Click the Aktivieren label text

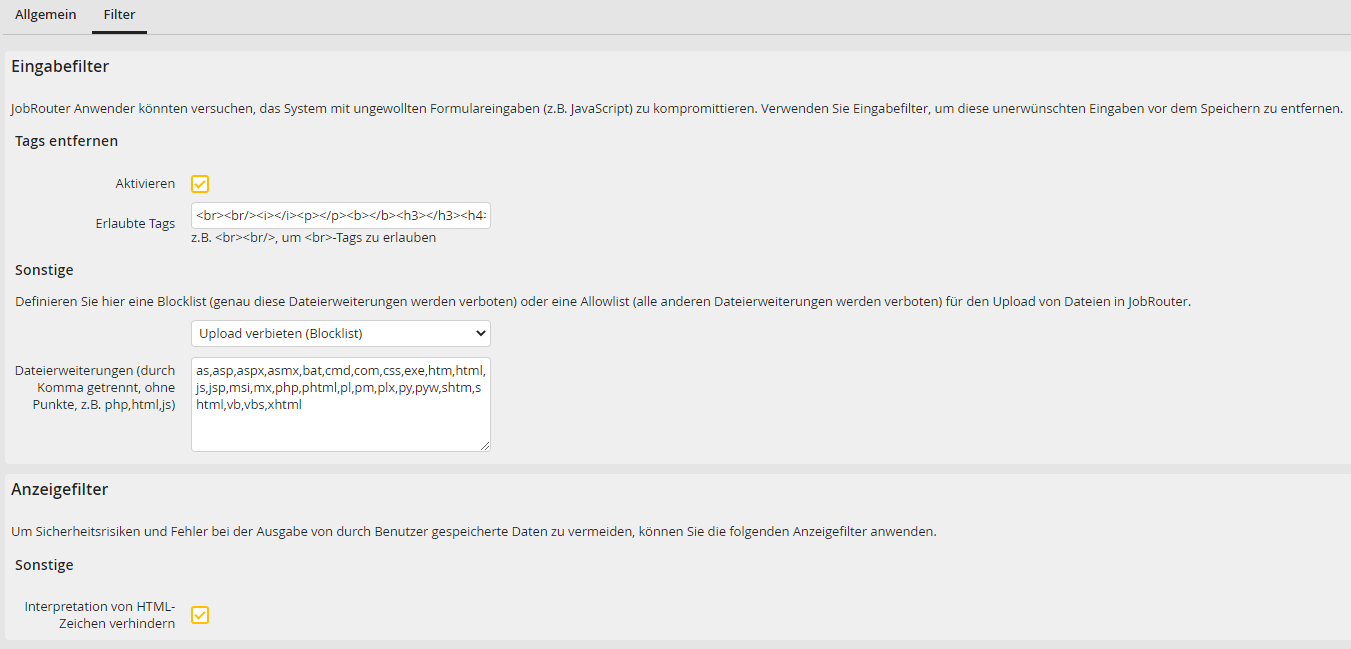click(145, 184)
